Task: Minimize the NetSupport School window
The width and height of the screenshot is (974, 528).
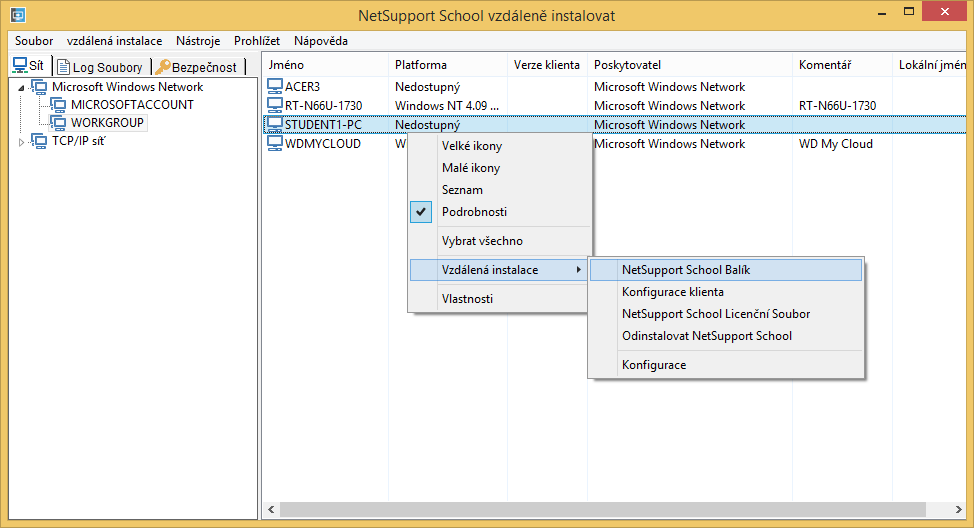Action: 882,12
